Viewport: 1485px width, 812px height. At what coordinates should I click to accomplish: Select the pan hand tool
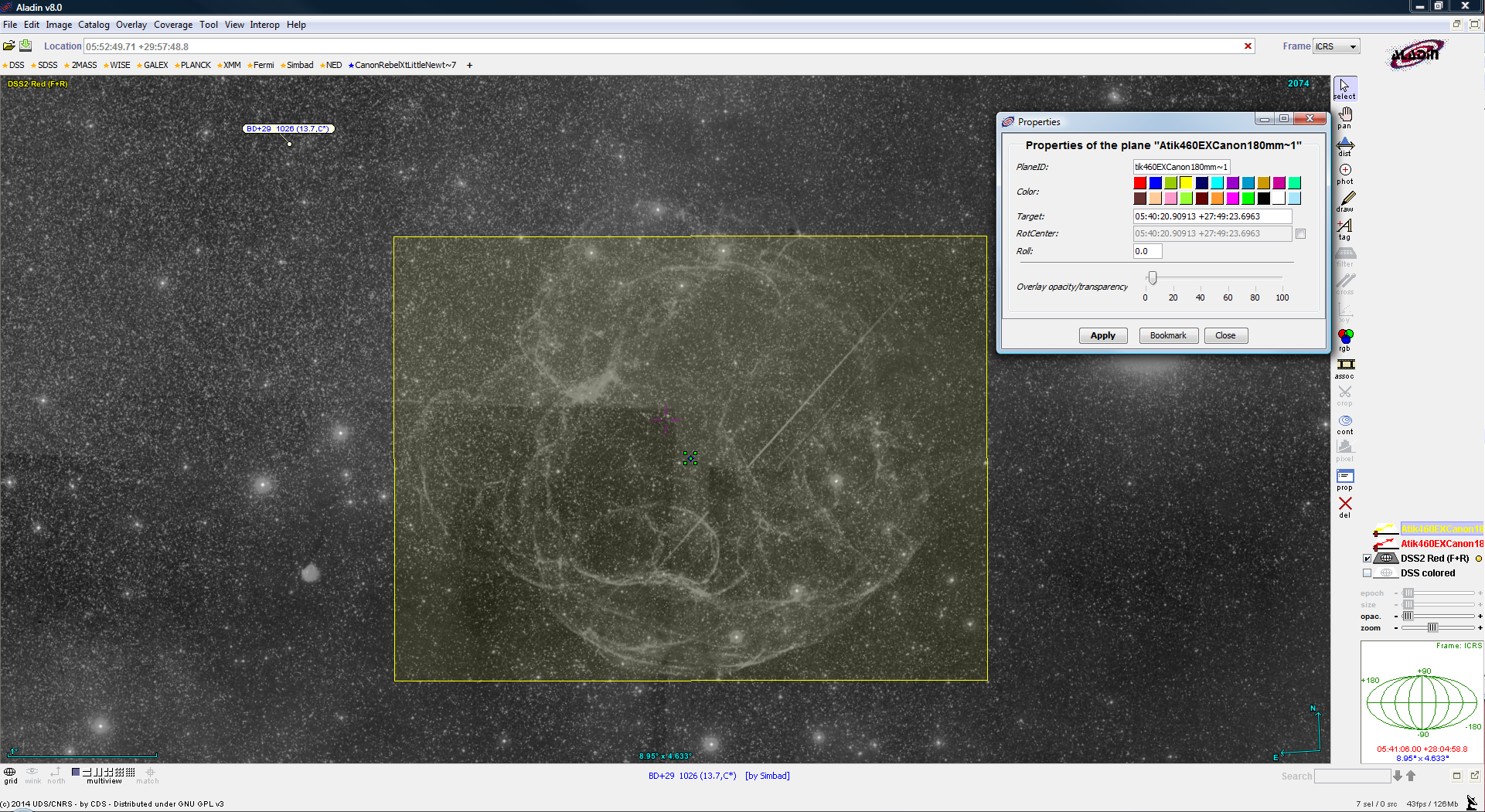tap(1345, 117)
